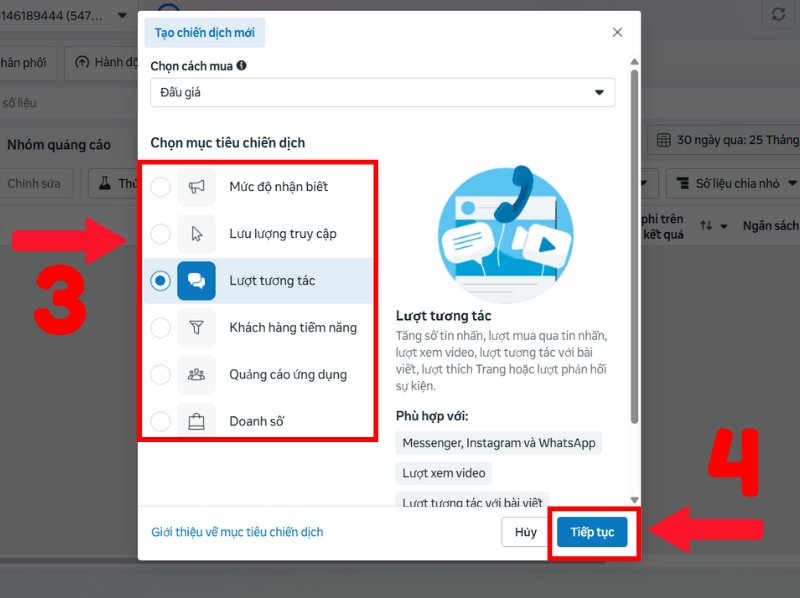The width and height of the screenshot is (800, 598).
Task: Click the Hành động upload icon in background
Action: (82, 62)
